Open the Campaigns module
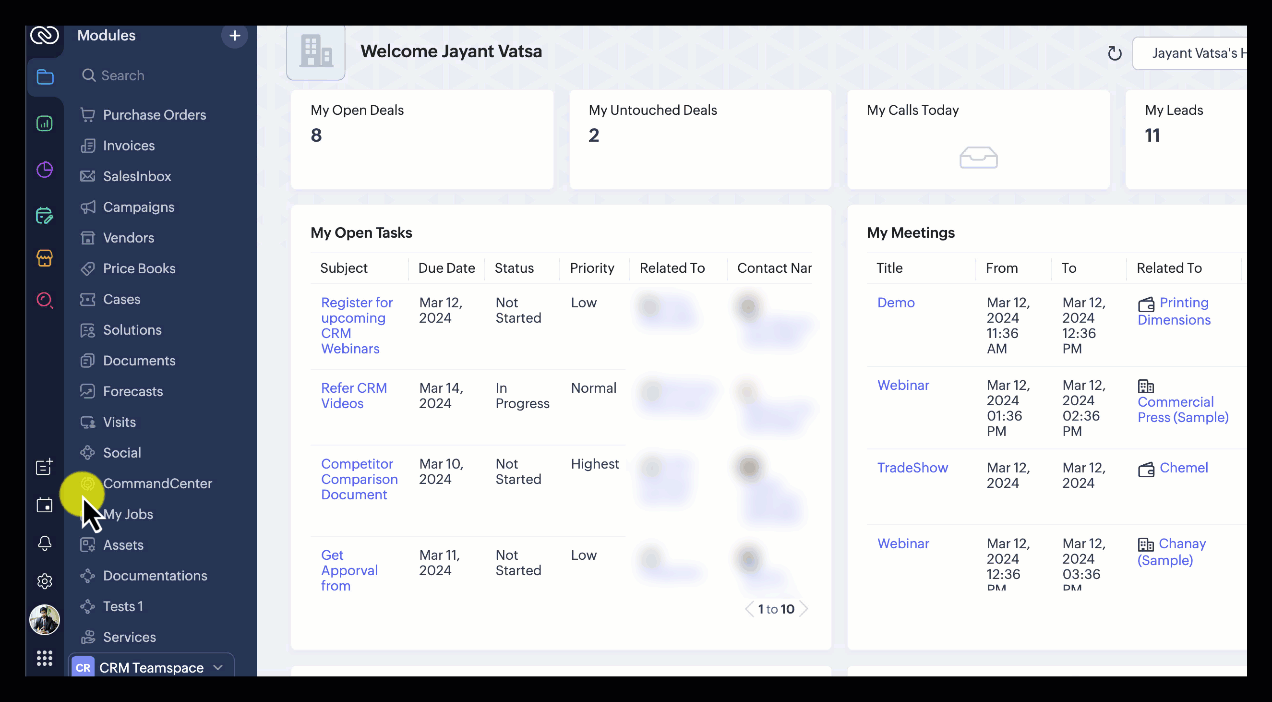Screen dimensions: 1272x702 [x=138, y=207]
